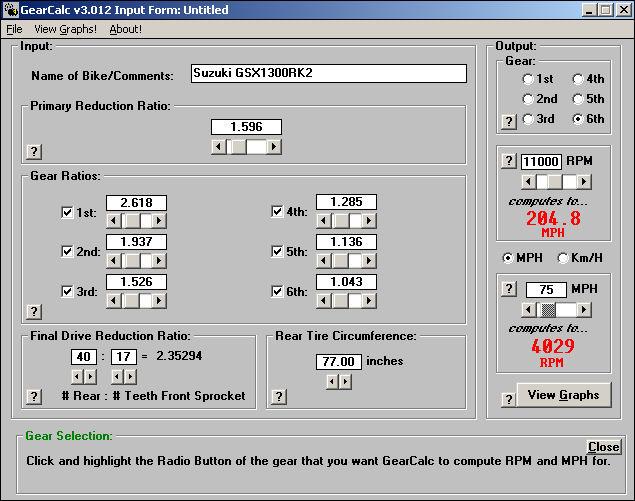Uncheck the 4th gear checkbox
This screenshot has height=501, width=635.
[277, 211]
